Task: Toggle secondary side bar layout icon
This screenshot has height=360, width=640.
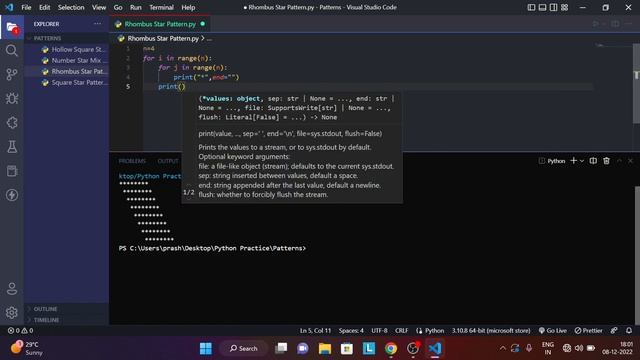Action: pyautogui.click(x=553, y=7)
